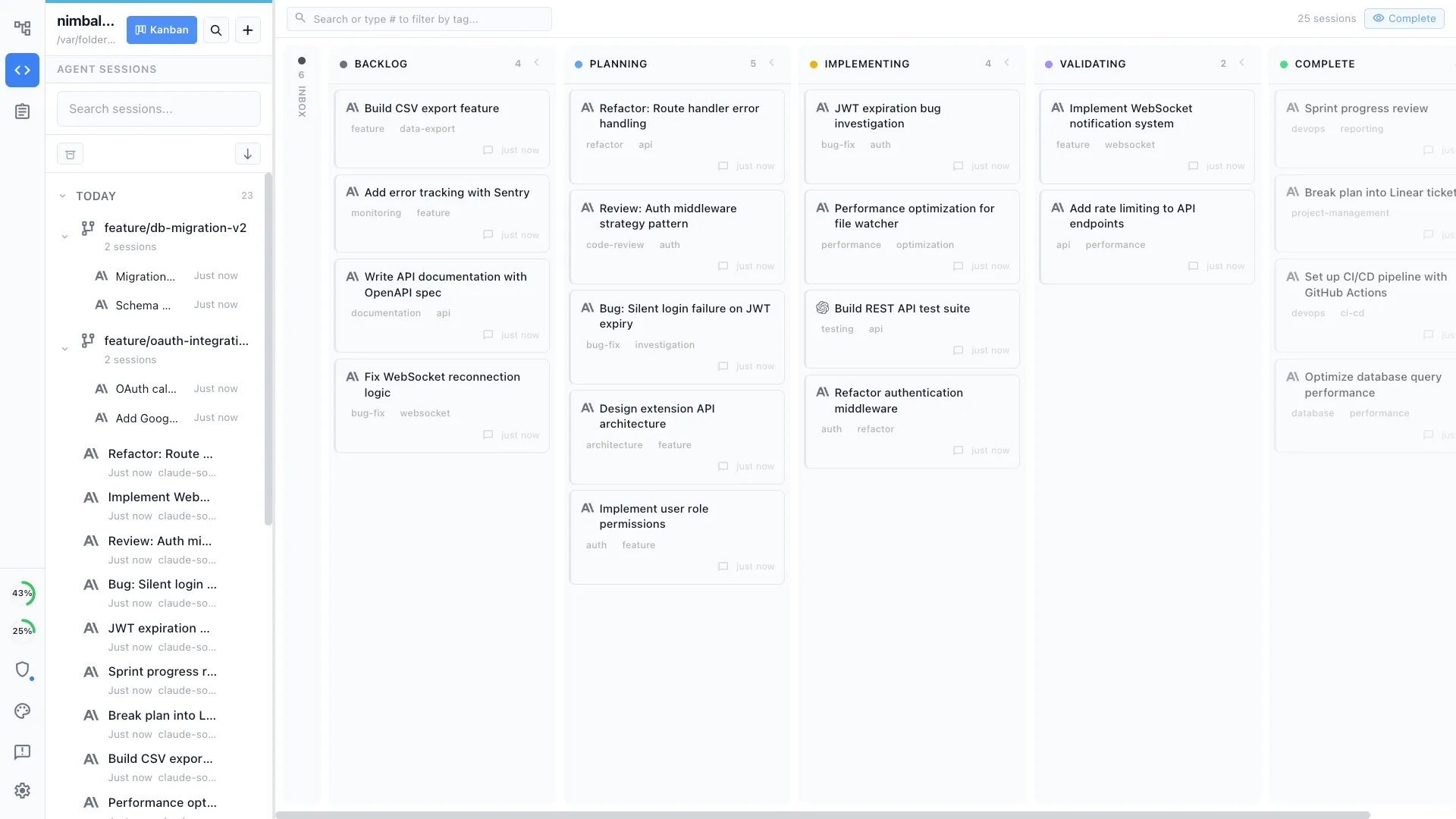
Task: Open the theme palette icon
Action: (23, 711)
